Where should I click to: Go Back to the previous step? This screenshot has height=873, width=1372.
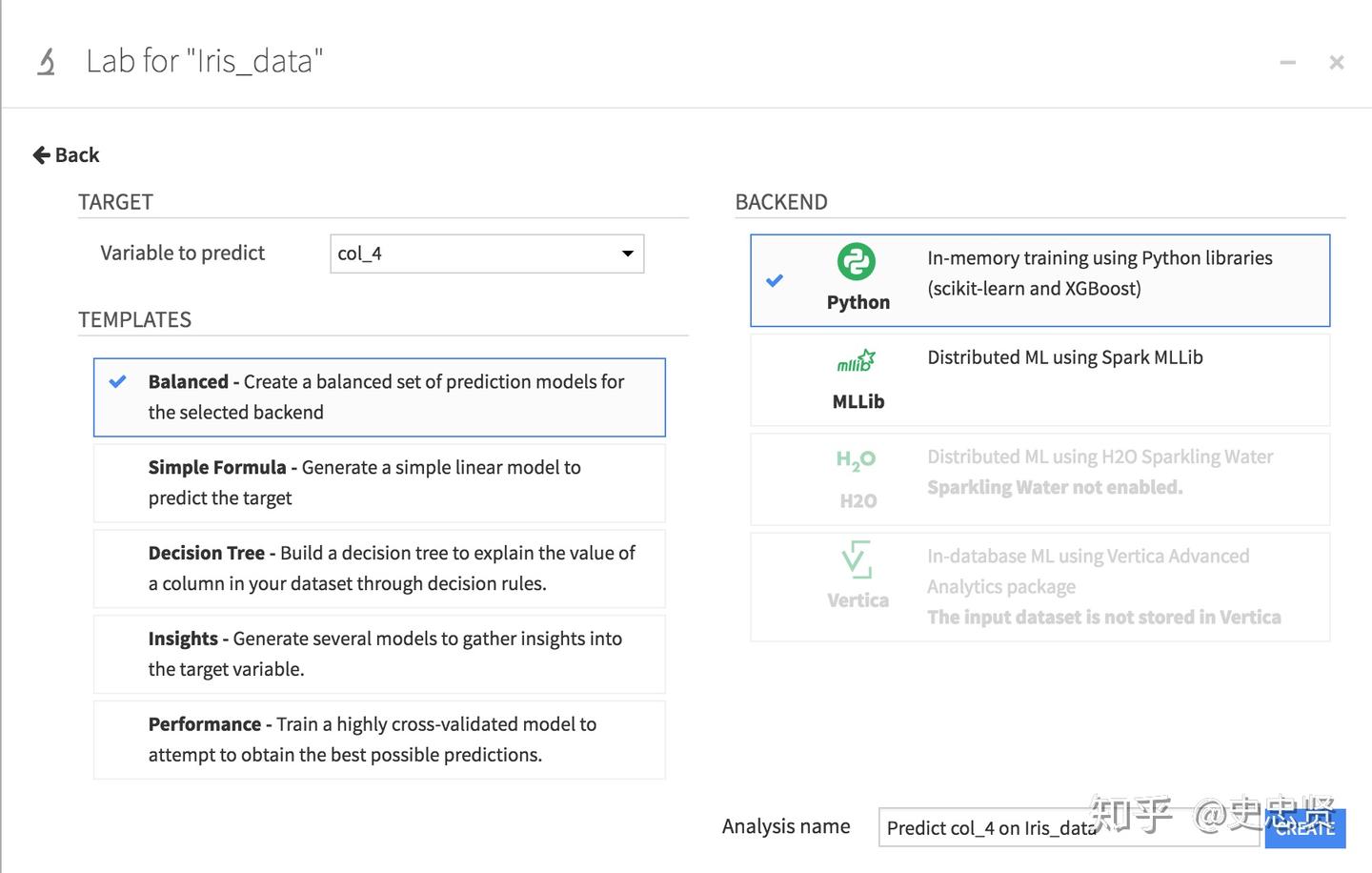click(x=66, y=154)
